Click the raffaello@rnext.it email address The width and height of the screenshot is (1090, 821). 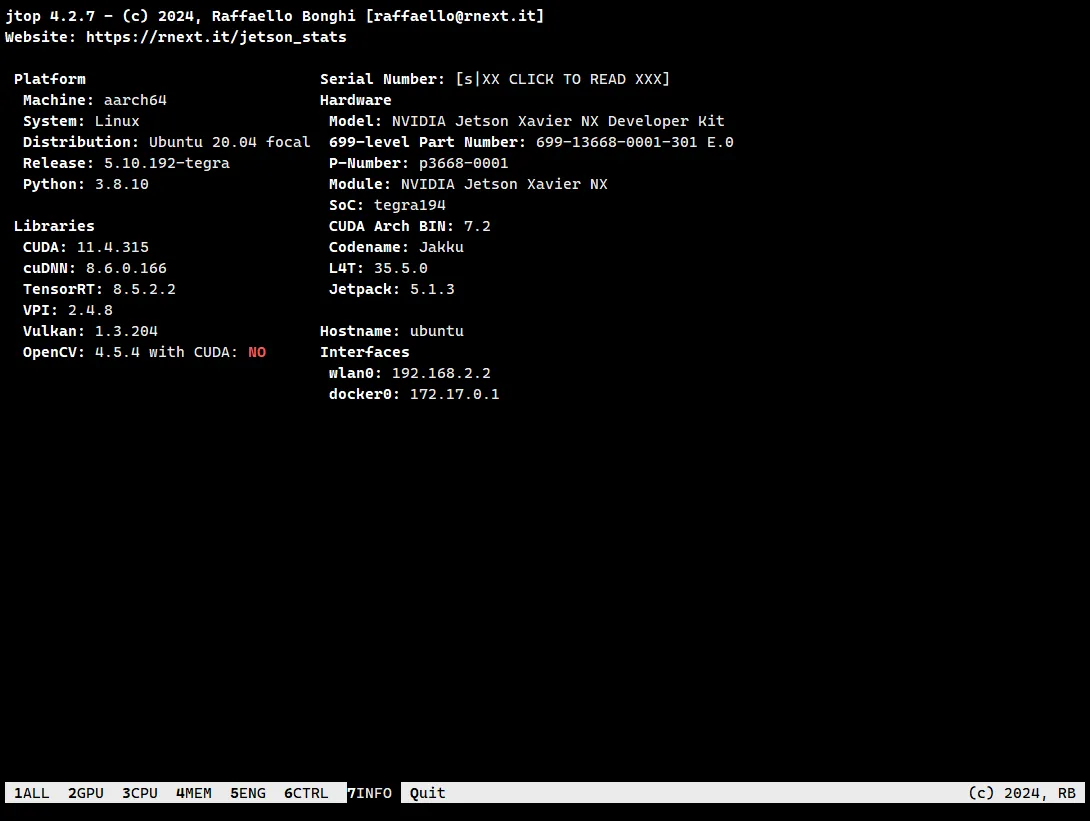455,16
